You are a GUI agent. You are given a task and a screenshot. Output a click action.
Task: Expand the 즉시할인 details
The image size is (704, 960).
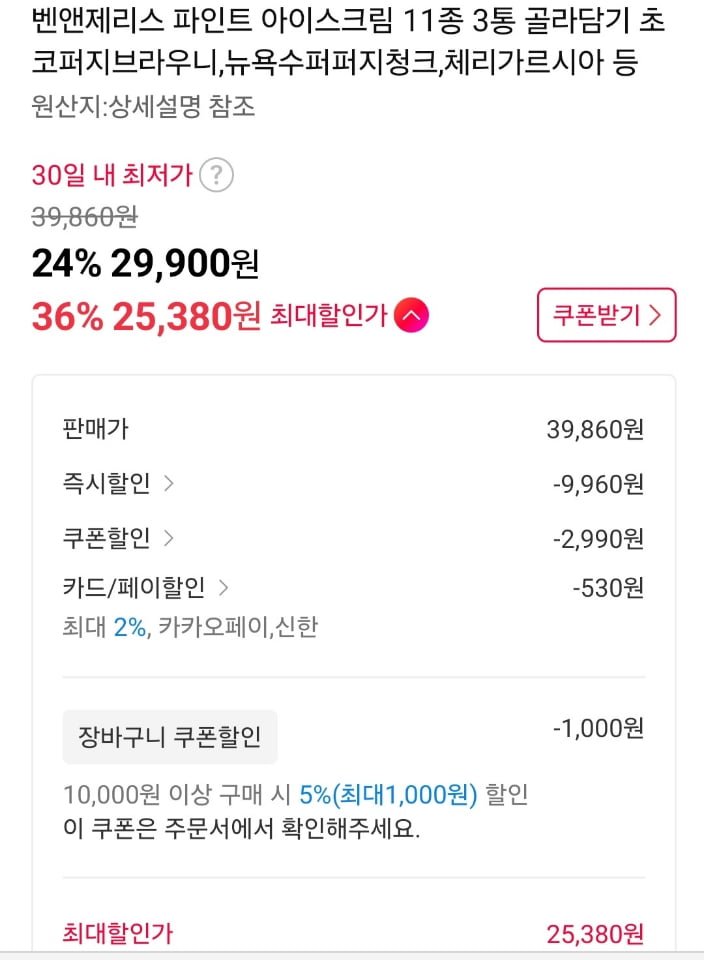pos(168,484)
